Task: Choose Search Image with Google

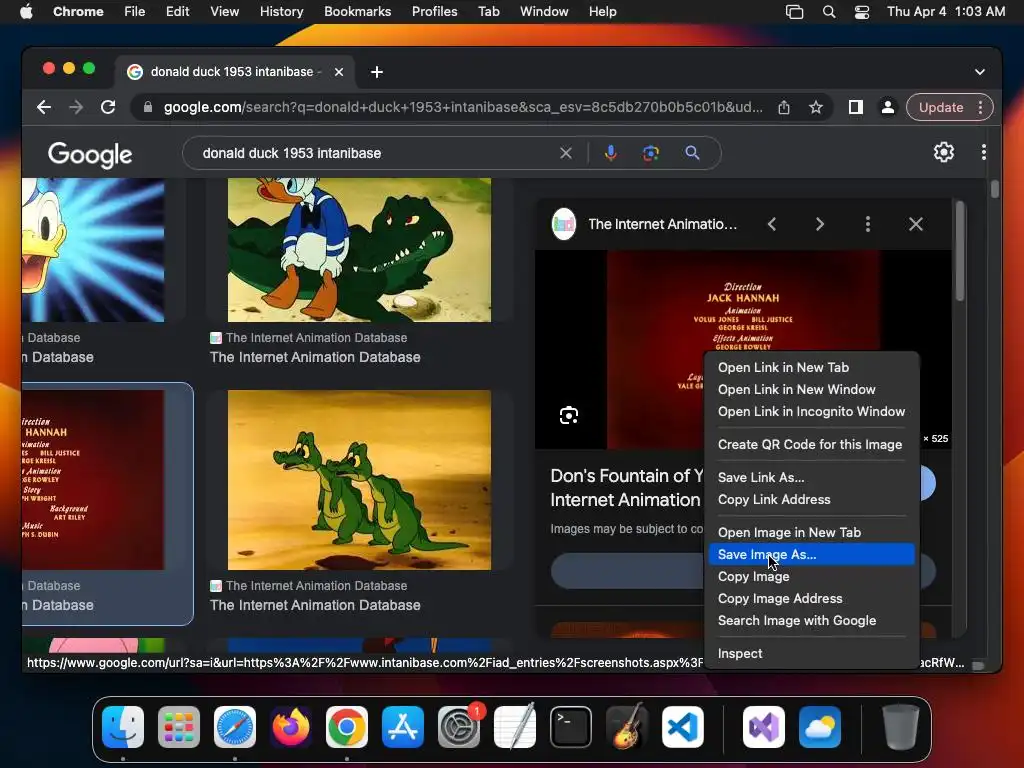Action: coord(812,621)
